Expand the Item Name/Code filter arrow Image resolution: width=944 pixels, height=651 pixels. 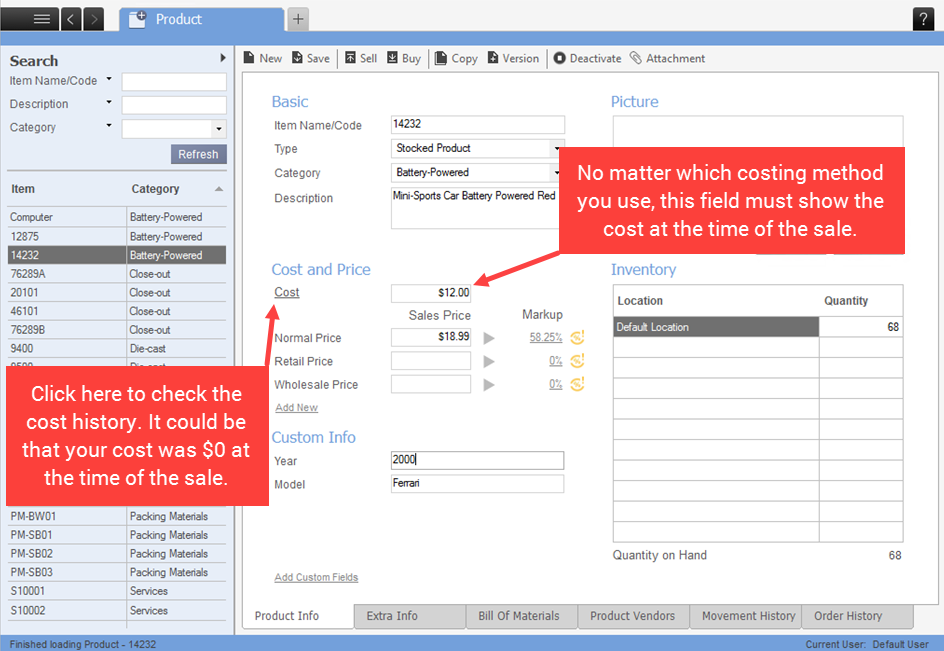(109, 80)
